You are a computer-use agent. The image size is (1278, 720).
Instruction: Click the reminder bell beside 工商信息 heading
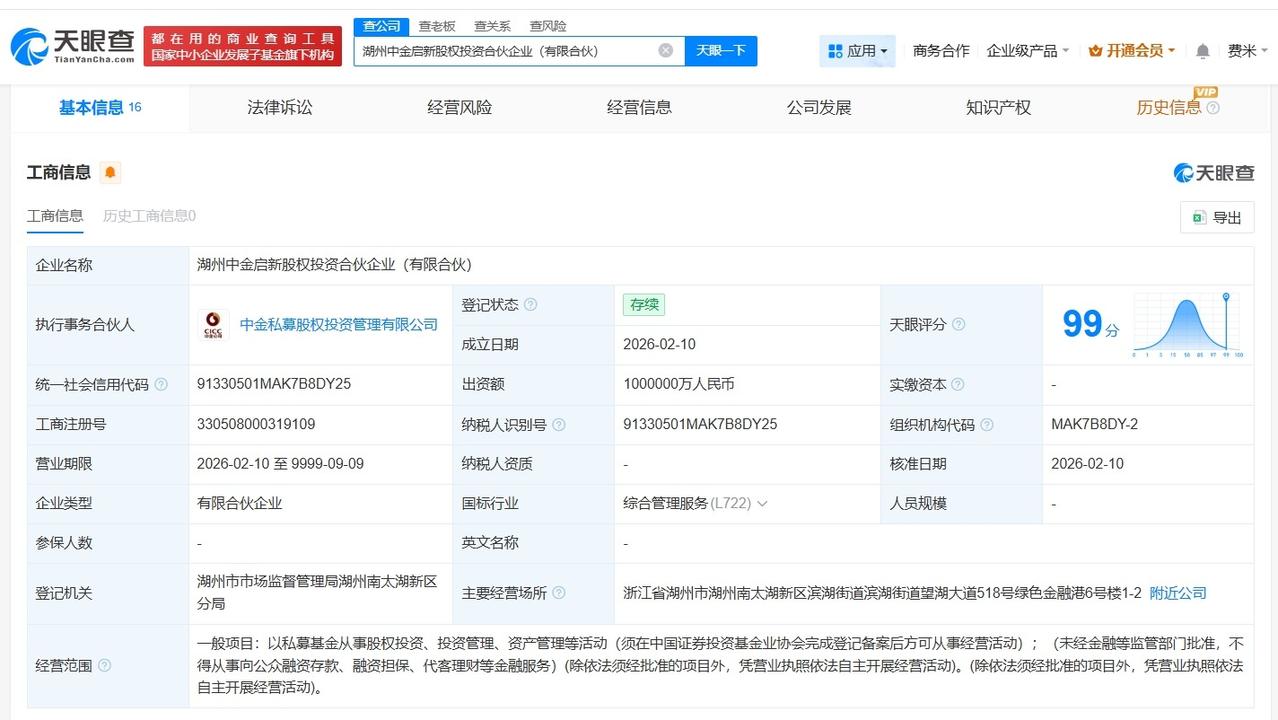110,172
